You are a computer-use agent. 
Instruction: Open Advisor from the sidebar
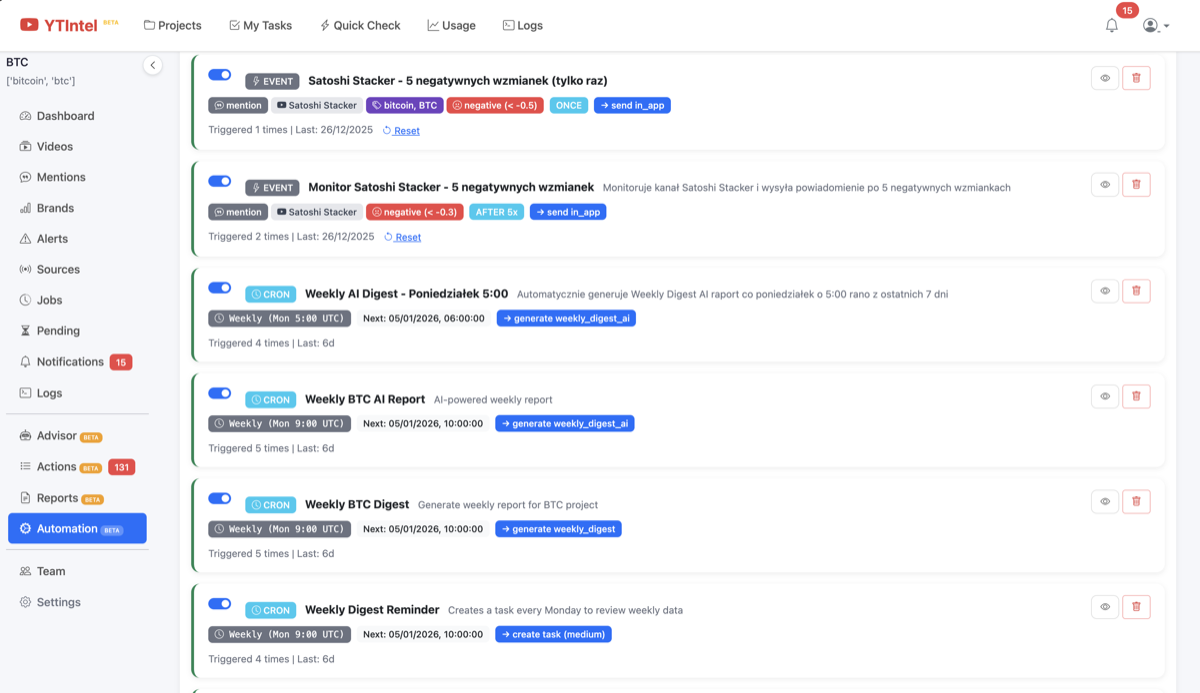56,436
